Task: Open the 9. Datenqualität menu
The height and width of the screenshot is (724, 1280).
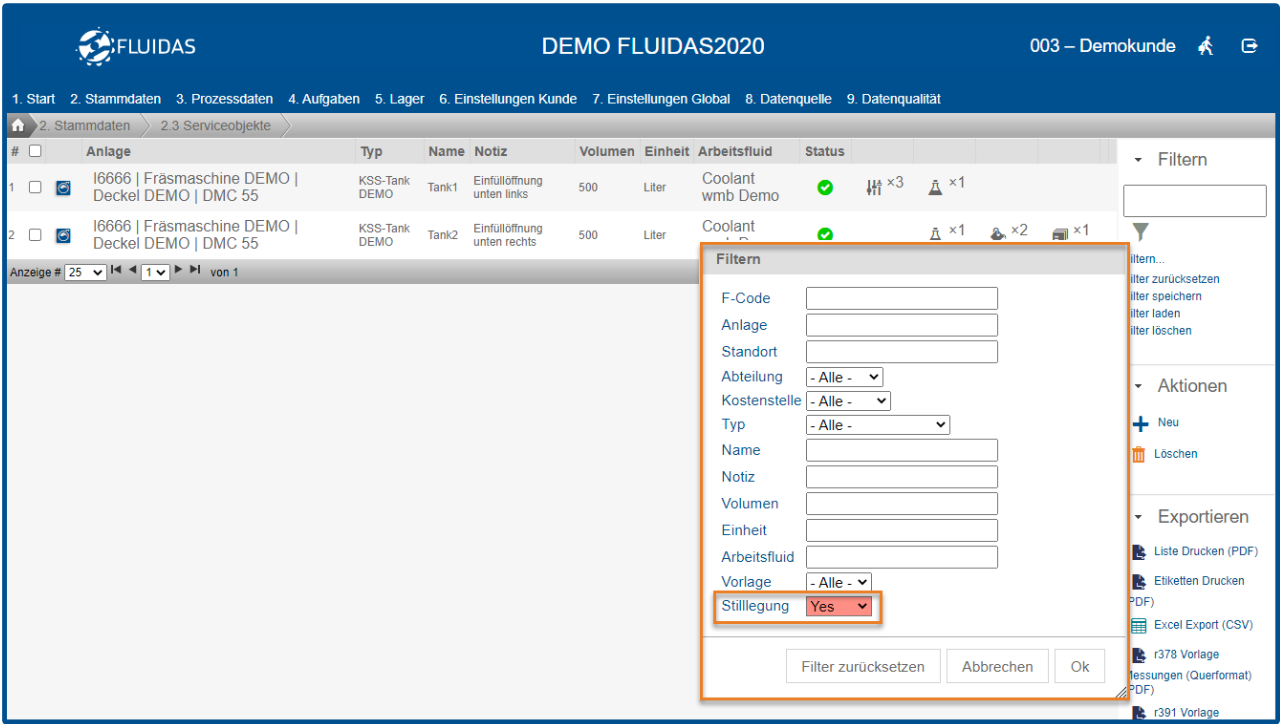Action: point(893,99)
